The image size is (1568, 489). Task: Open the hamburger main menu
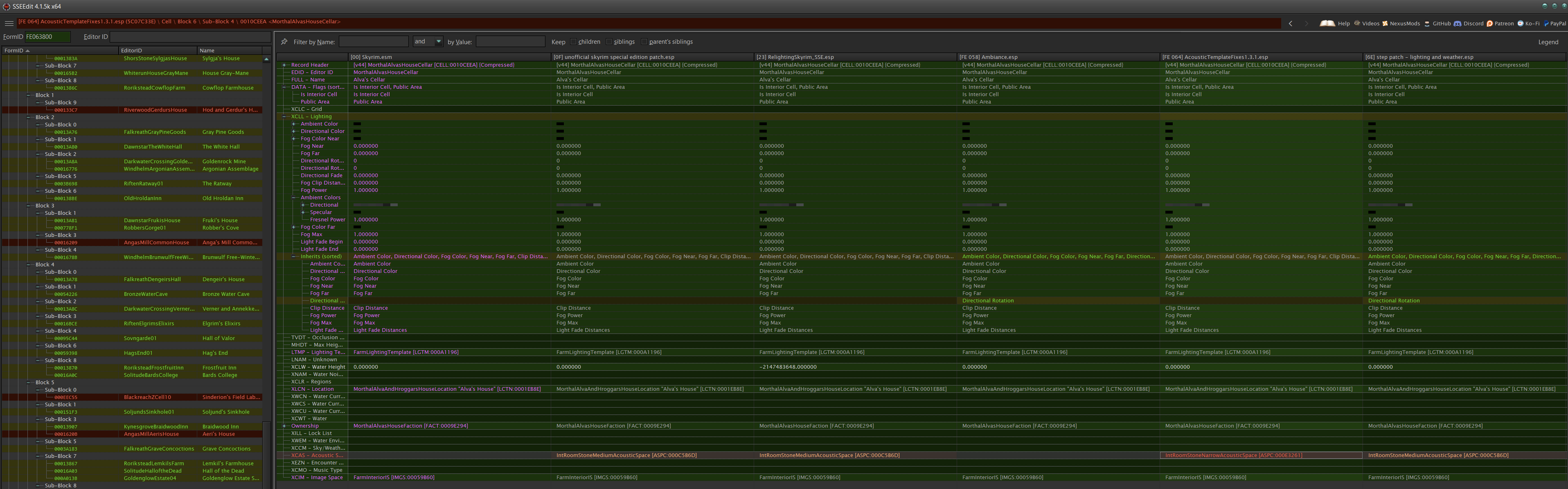coord(9,24)
